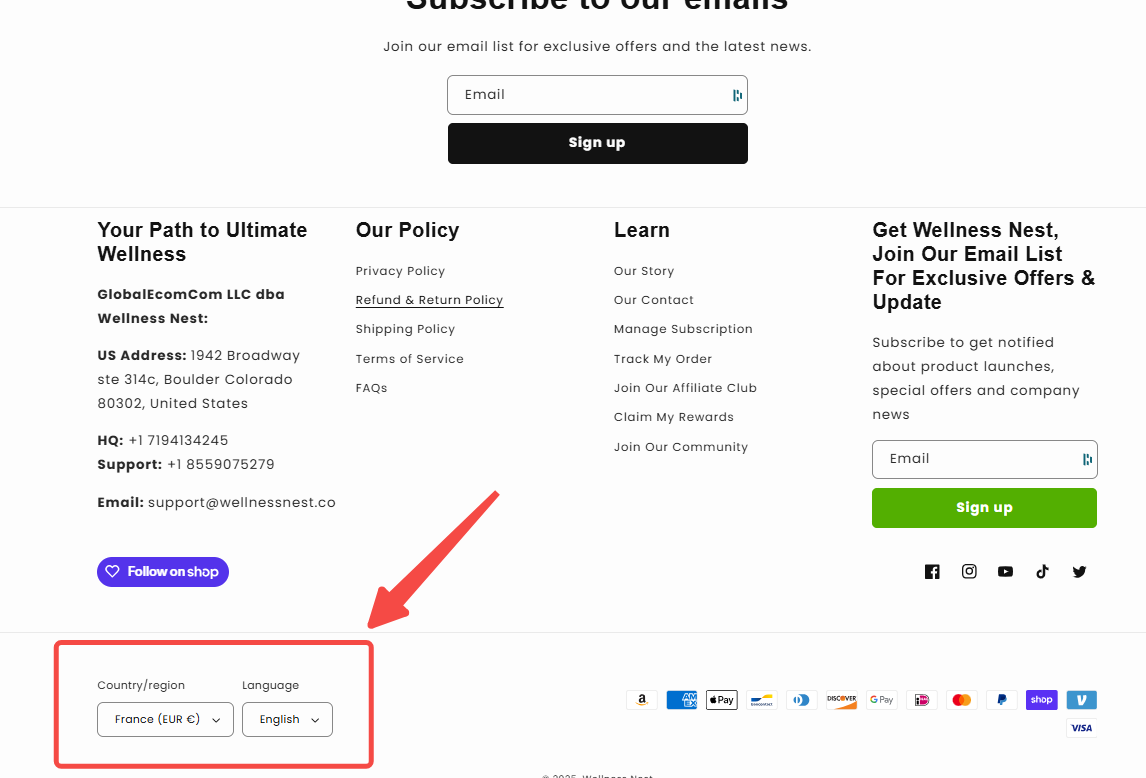Focus the top Email subscription field
The height and width of the screenshot is (778, 1146).
[x=590, y=95]
